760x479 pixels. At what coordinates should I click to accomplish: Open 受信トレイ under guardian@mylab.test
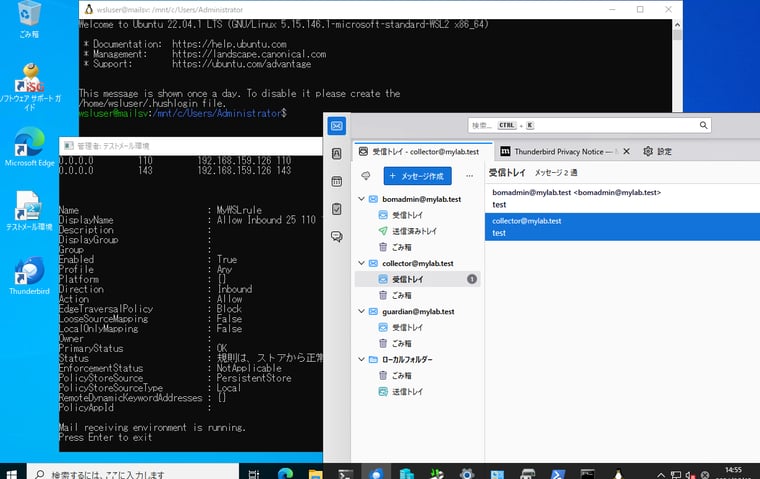(417, 327)
